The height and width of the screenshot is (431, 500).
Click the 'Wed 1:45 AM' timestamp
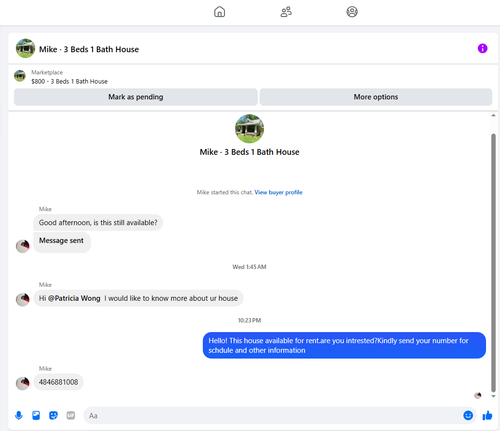pyautogui.click(x=249, y=267)
